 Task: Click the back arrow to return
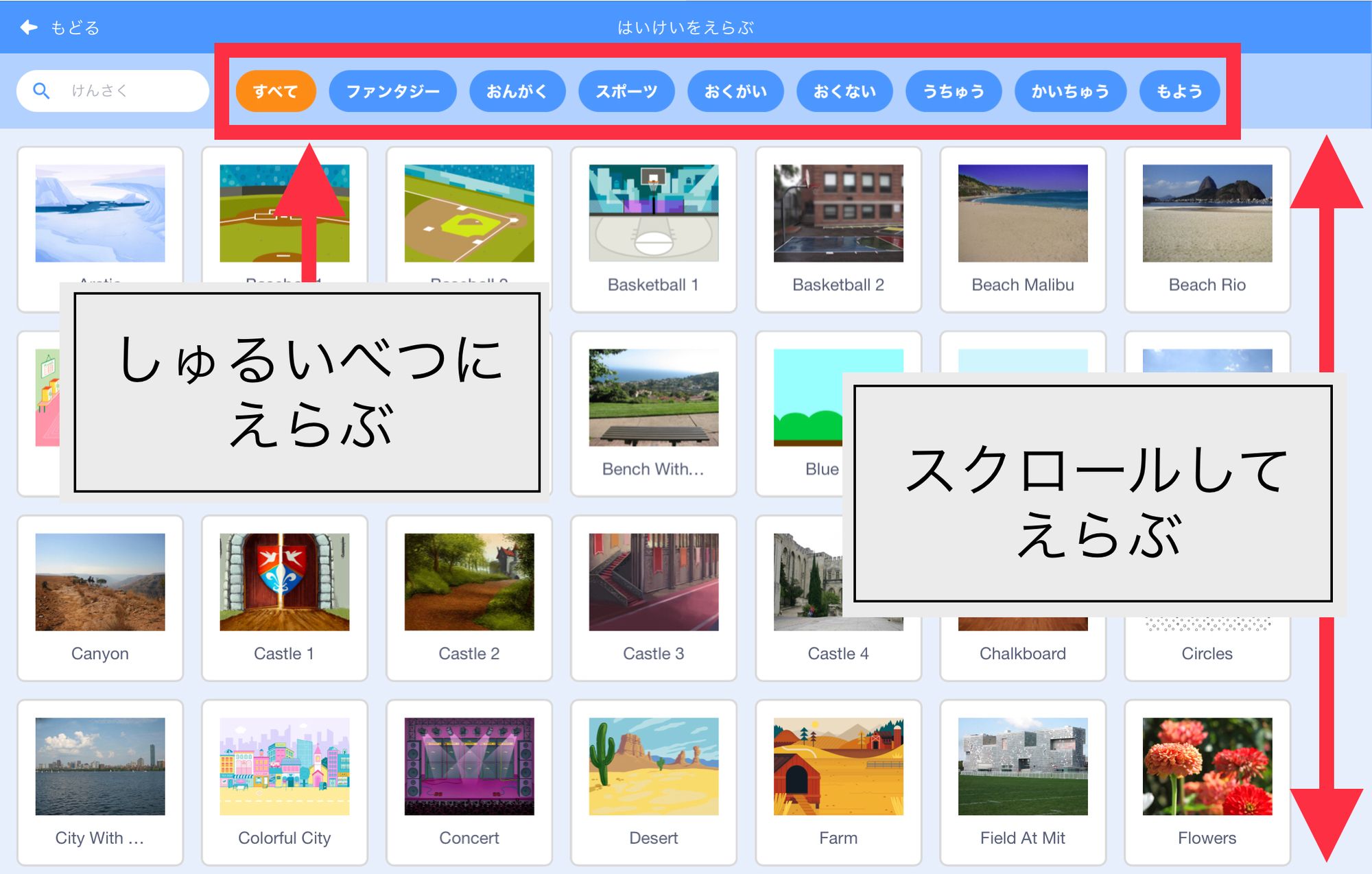(27, 27)
